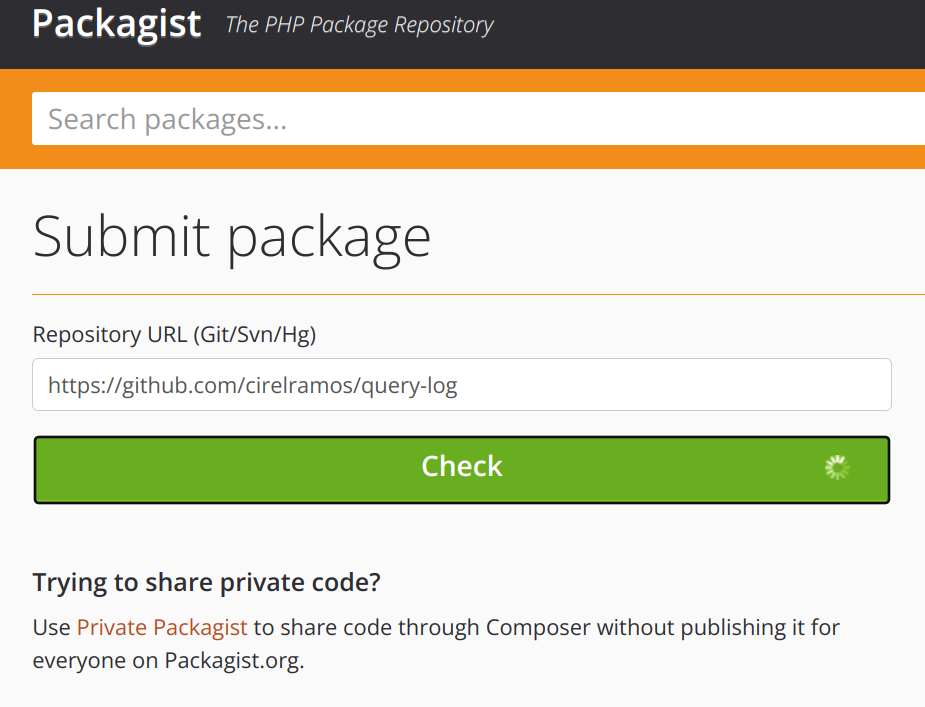Open the Private Packagist link
925x707 pixels.
click(162, 628)
